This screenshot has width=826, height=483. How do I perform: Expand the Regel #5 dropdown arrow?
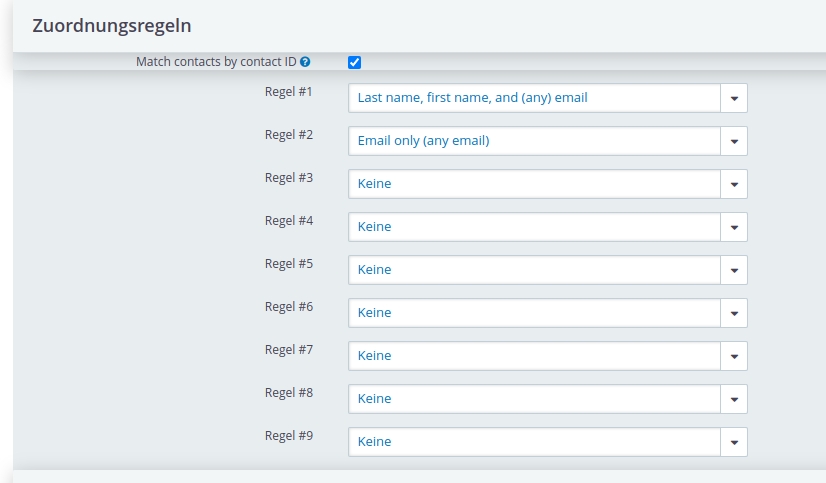(734, 270)
